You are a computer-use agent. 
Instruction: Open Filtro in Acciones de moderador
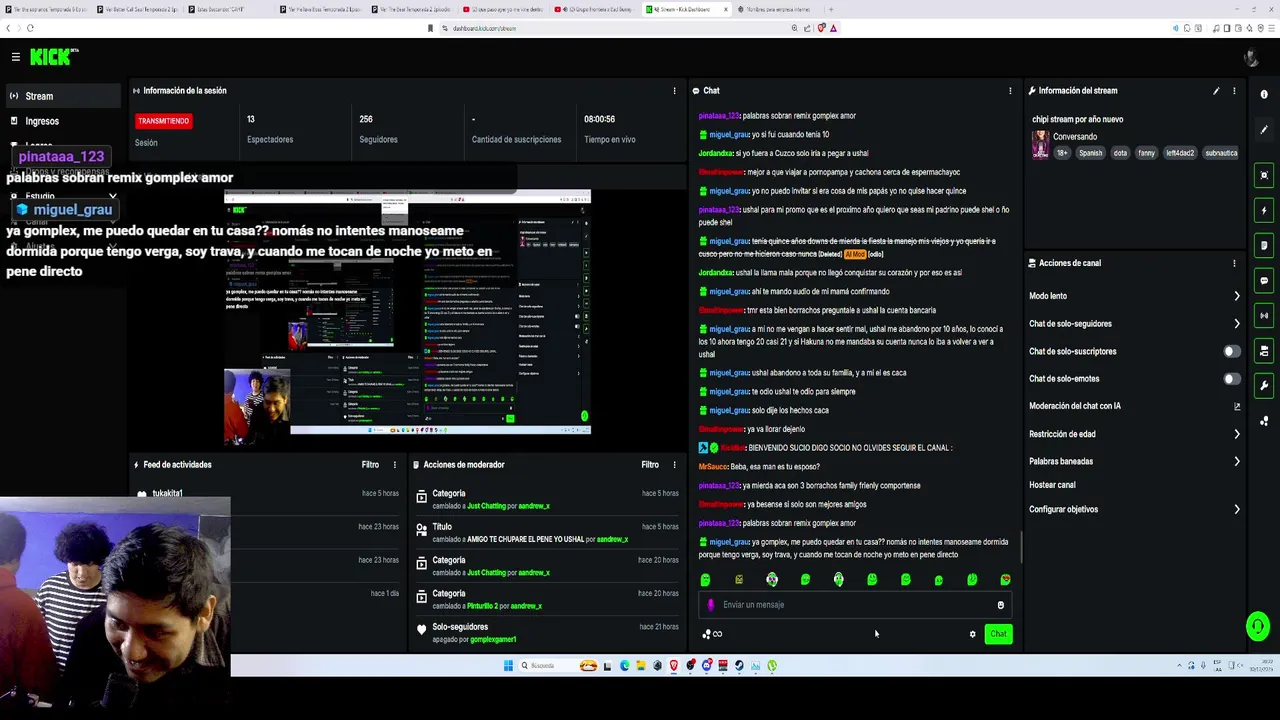click(650, 465)
